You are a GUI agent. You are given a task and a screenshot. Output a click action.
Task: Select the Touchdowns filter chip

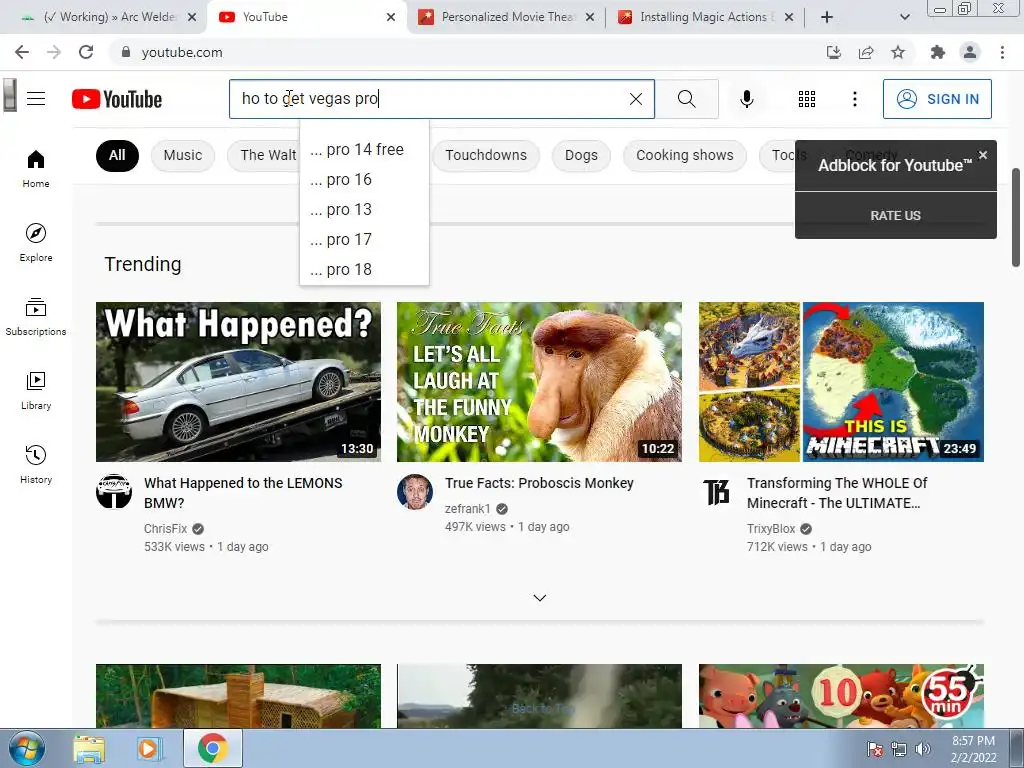pyautogui.click(x=486, y=155)
